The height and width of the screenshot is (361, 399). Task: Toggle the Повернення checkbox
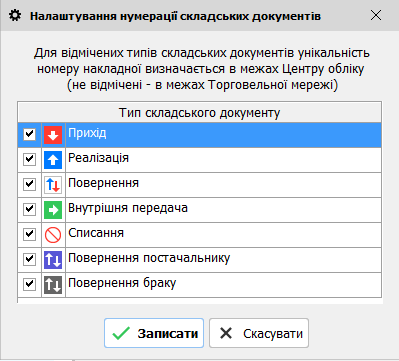click(x=29, y=184)
